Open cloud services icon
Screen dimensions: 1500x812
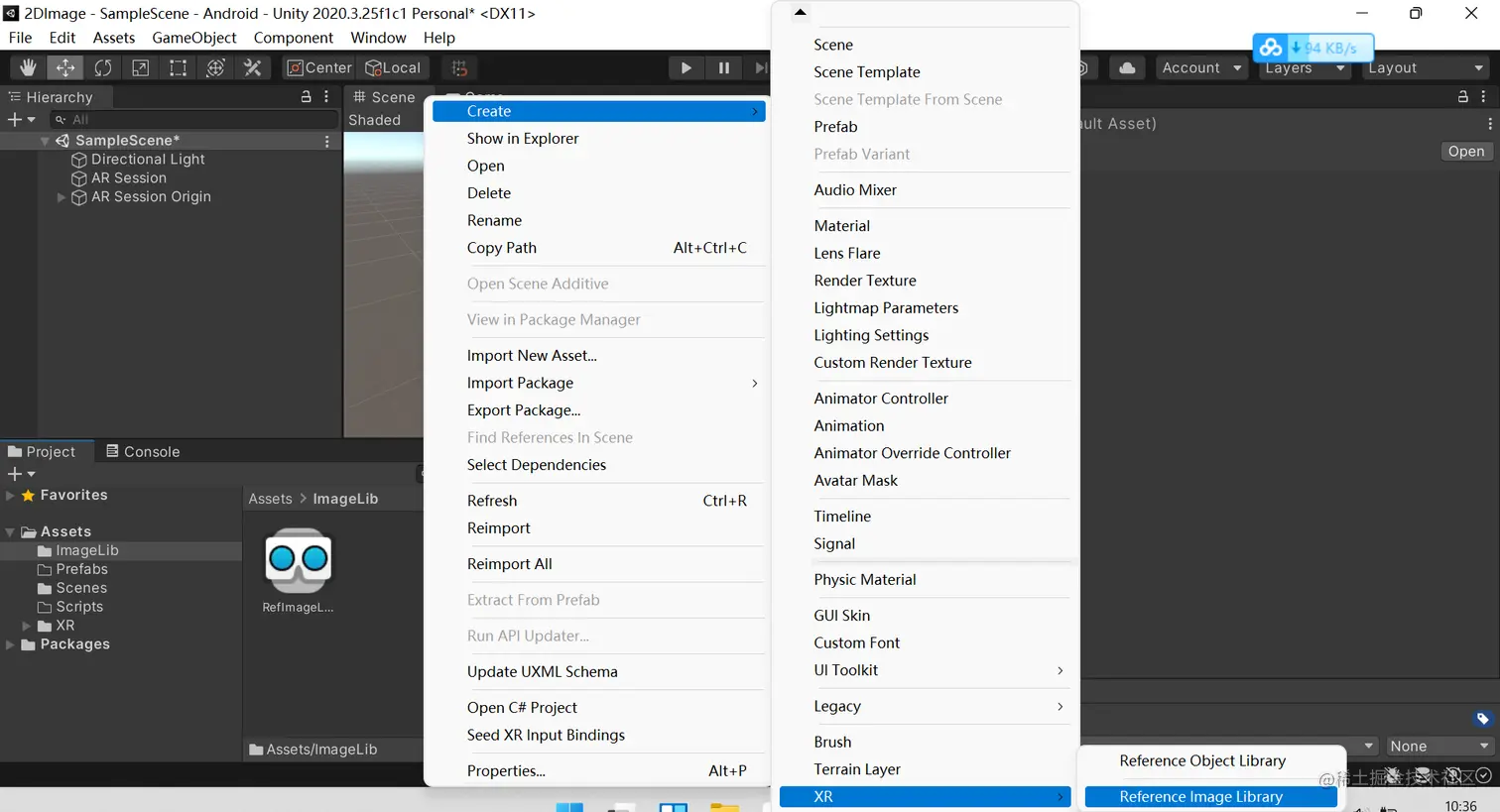pyautogui.click(x=1127, y=67)
